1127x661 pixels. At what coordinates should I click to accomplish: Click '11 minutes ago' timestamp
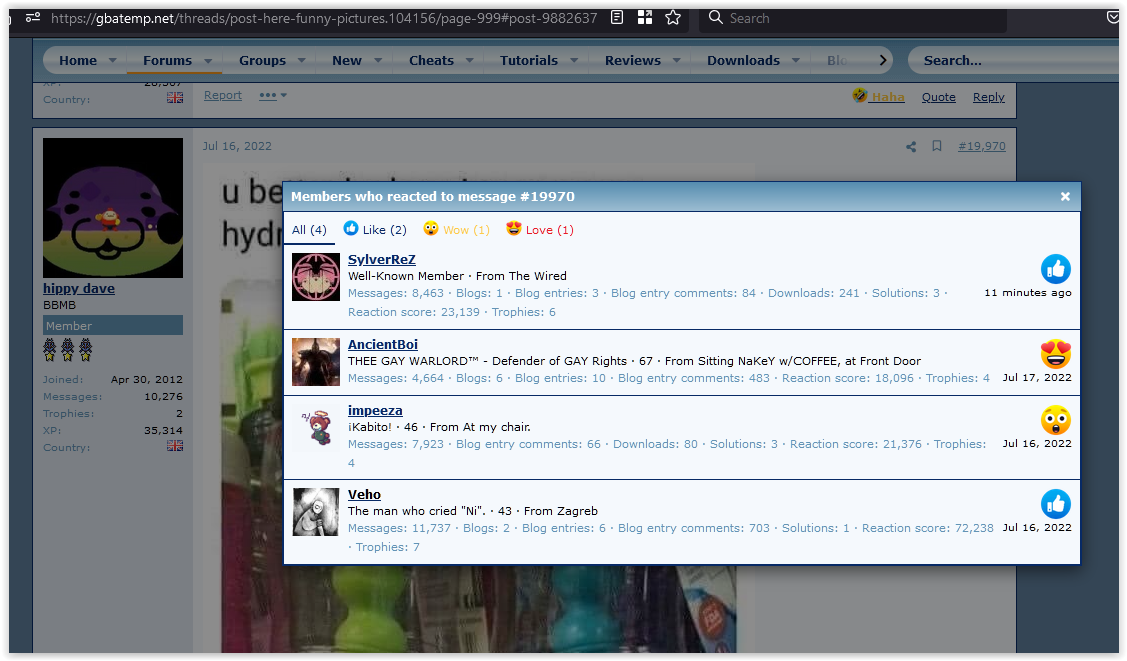(1027, 292)
